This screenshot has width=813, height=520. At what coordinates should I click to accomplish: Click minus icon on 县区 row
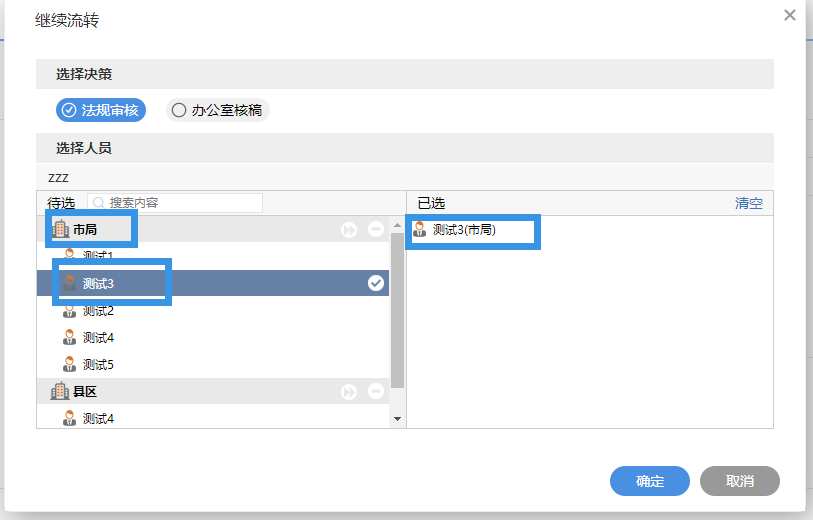coord(375,392)
